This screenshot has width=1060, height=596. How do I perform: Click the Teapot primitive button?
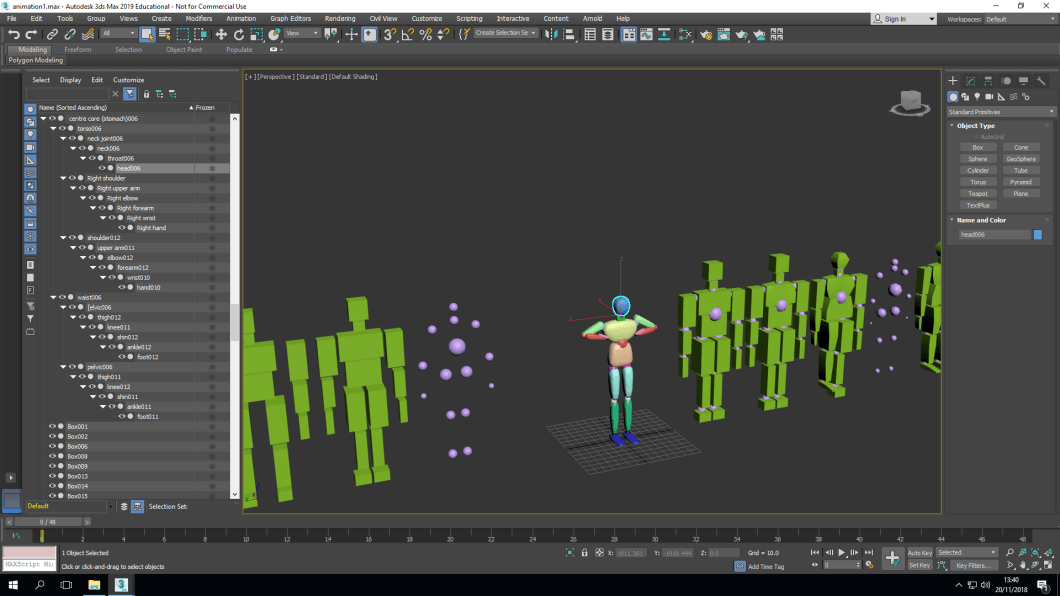tap(978, 194)
